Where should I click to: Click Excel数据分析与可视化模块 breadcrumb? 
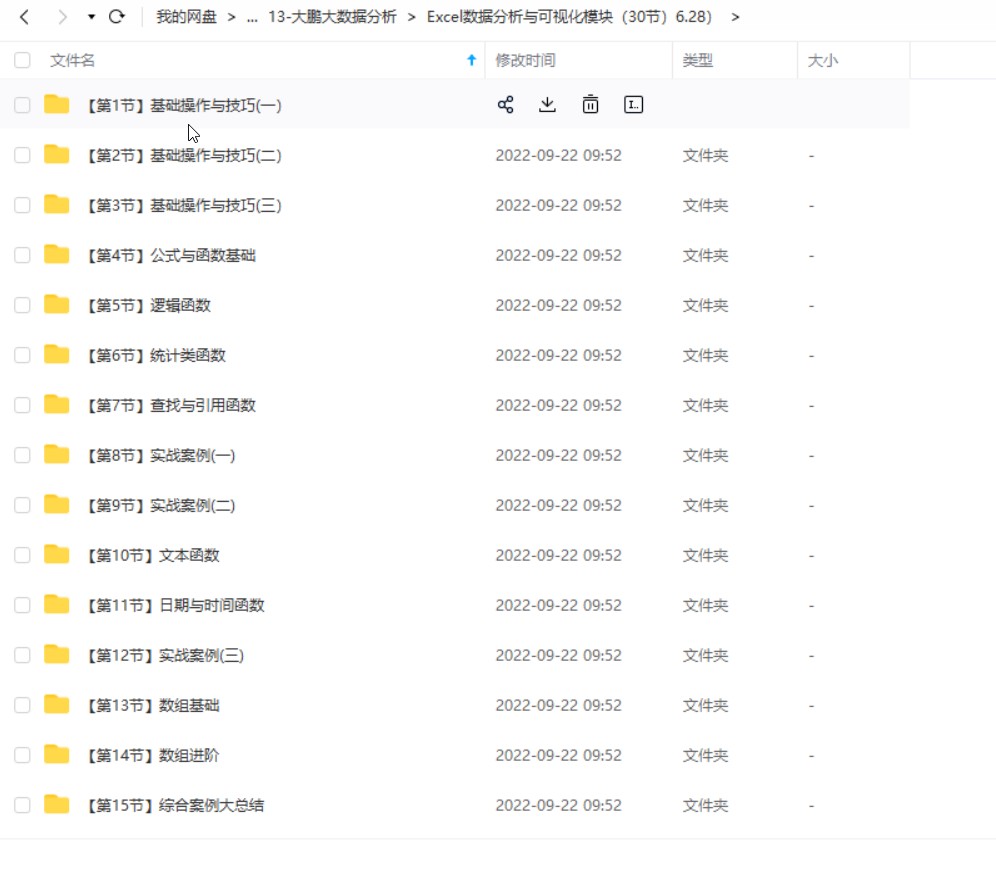[569, 17]
